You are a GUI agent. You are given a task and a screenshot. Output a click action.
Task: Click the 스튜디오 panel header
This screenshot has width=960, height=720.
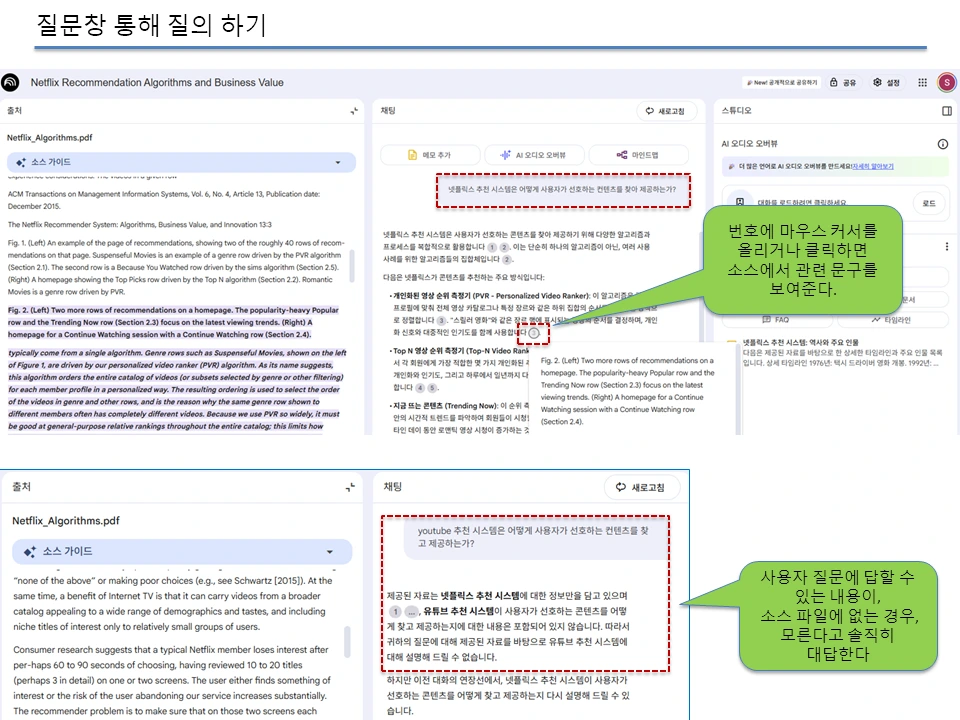point(737,111)
